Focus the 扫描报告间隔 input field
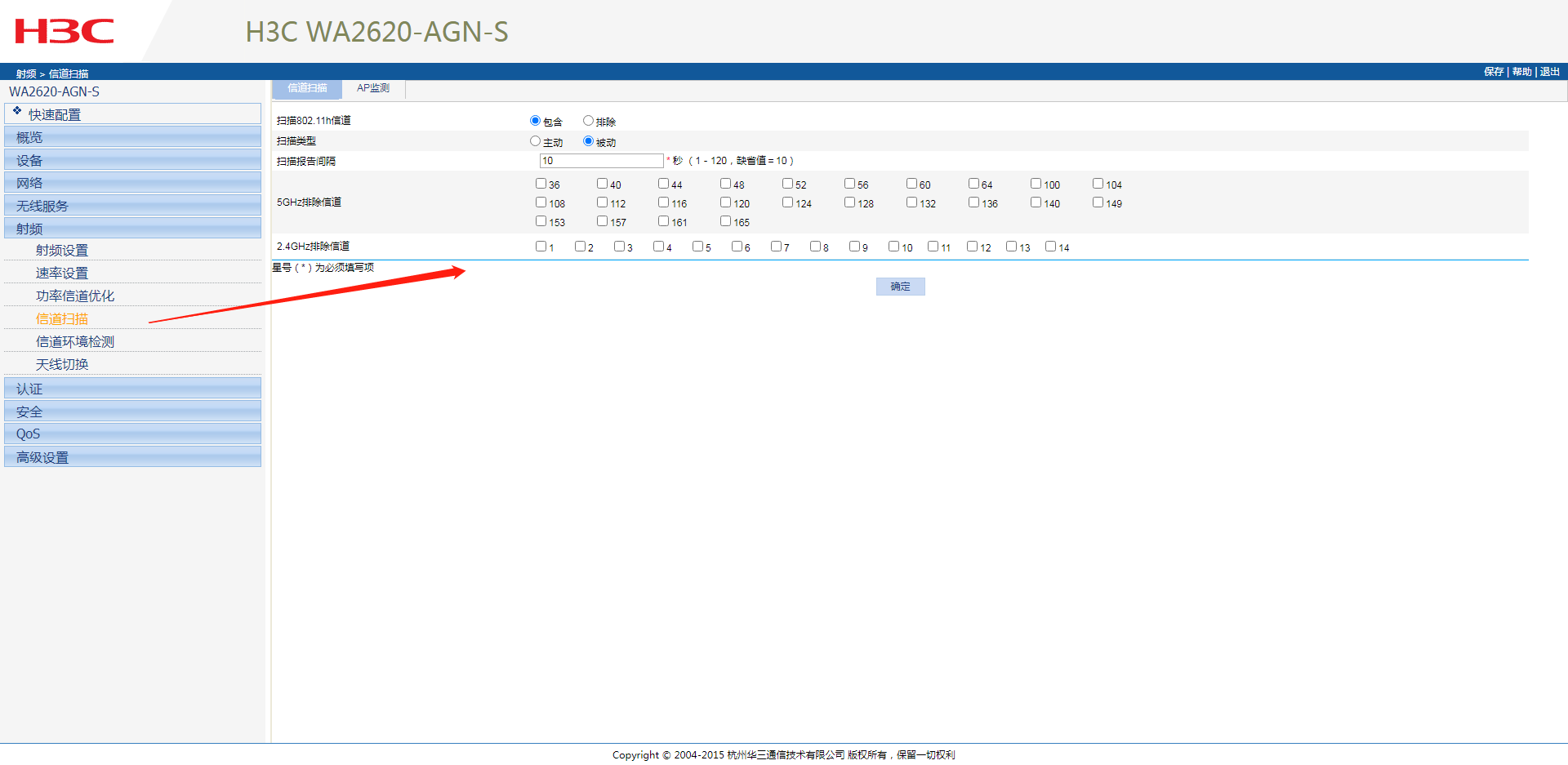 coord(601,161)
